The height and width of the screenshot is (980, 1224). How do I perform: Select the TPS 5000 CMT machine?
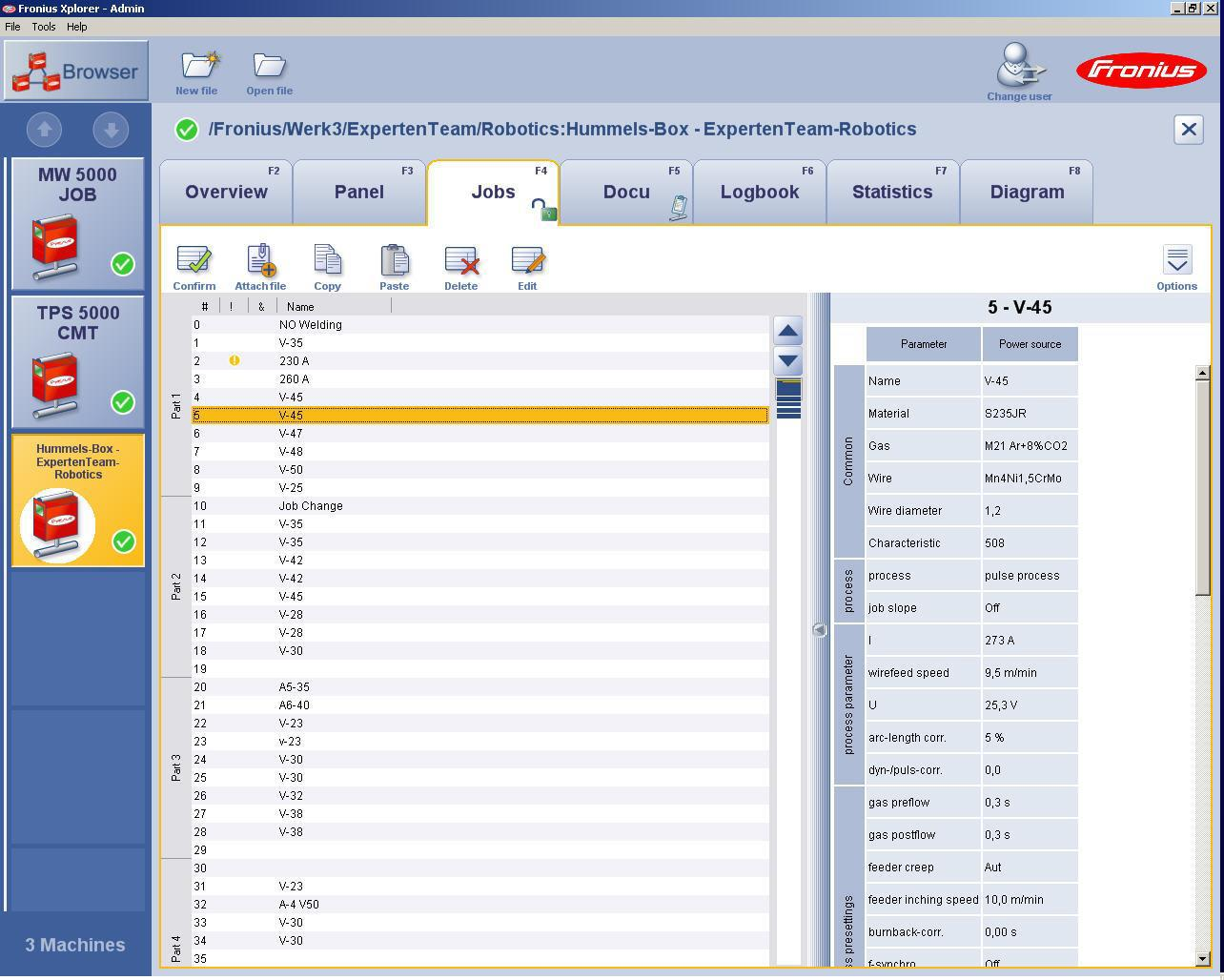coord(77,362)
